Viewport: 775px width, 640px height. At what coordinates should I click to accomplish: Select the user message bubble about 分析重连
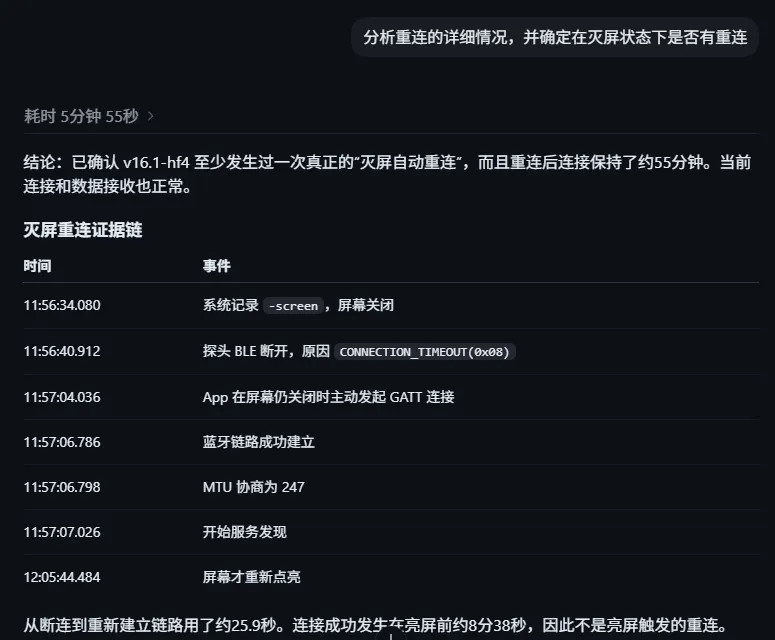click(x=555, y=38)
